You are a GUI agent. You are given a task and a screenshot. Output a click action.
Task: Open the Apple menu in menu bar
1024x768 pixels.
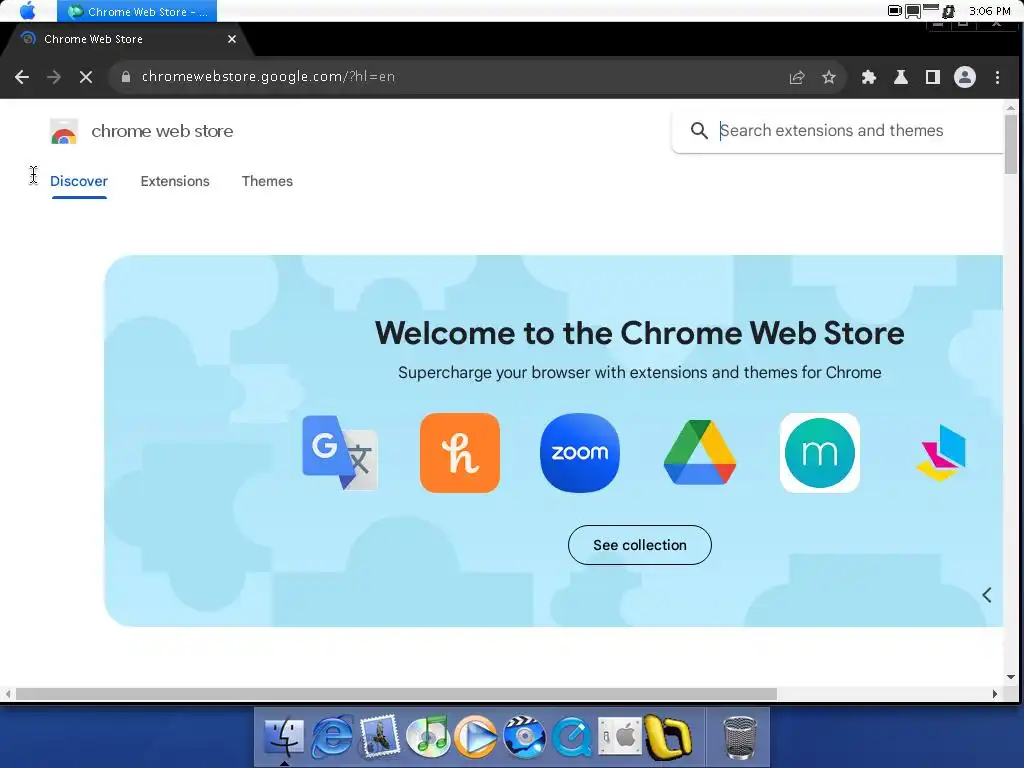pyautogui.click(x=27, y=10)
